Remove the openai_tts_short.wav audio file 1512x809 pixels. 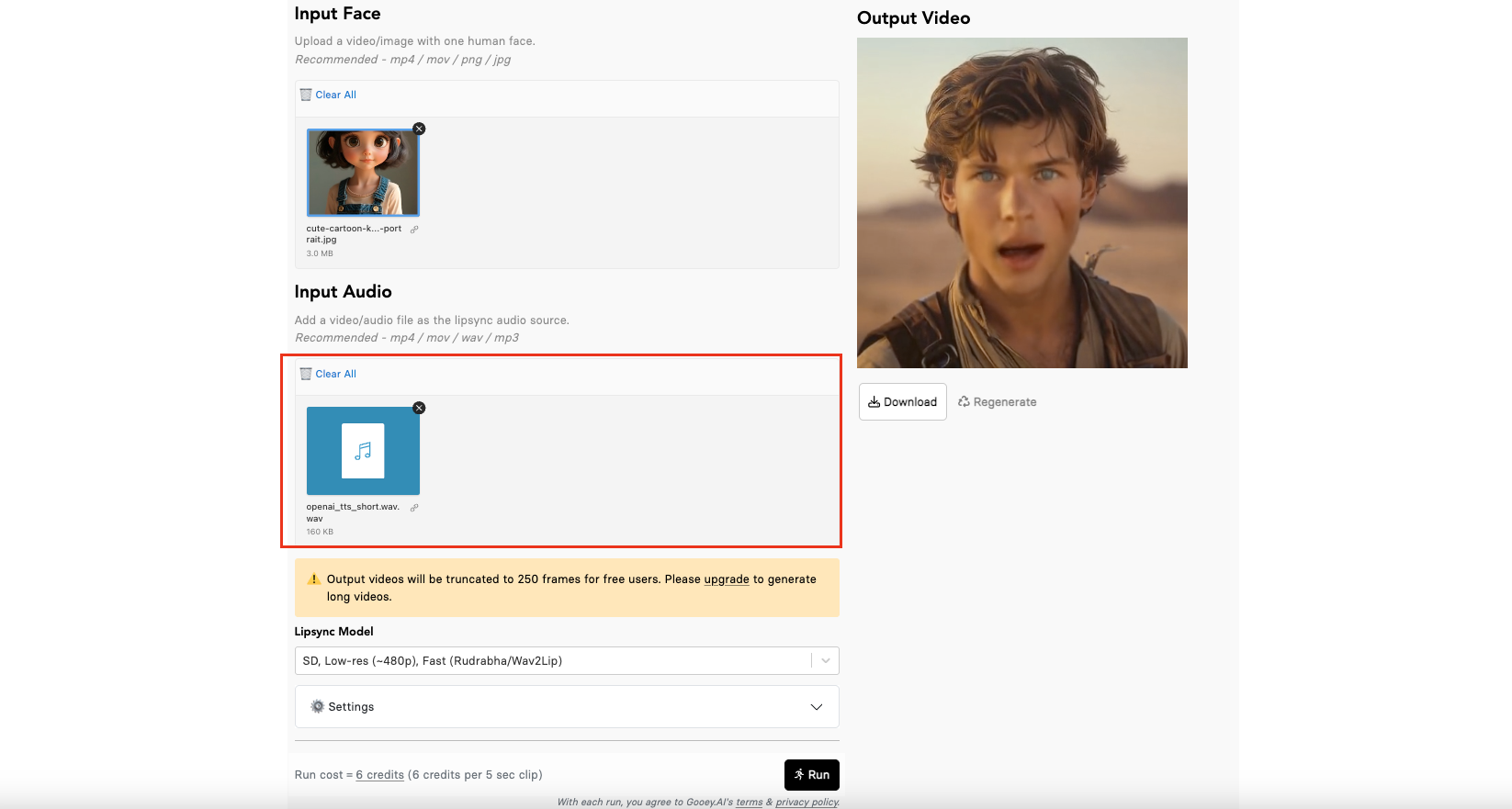[x=419, y=408]
